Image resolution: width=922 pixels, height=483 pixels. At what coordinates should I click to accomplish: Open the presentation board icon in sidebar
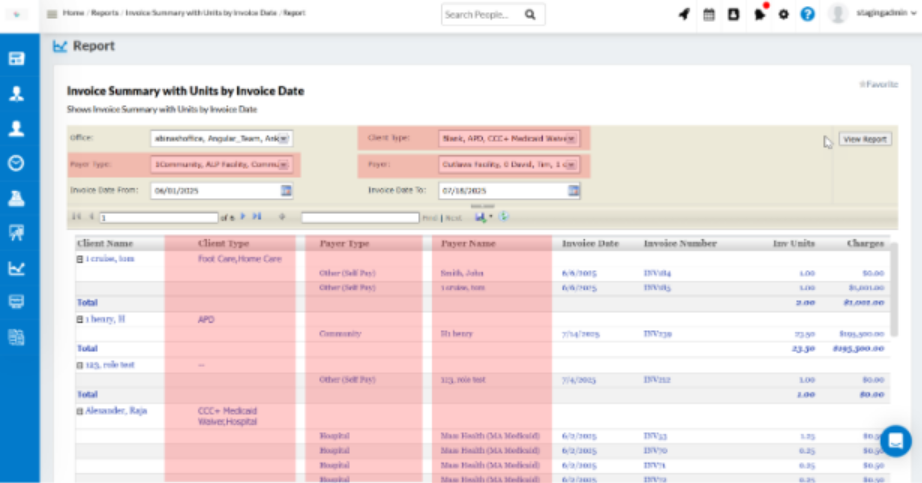click(16, 233)
